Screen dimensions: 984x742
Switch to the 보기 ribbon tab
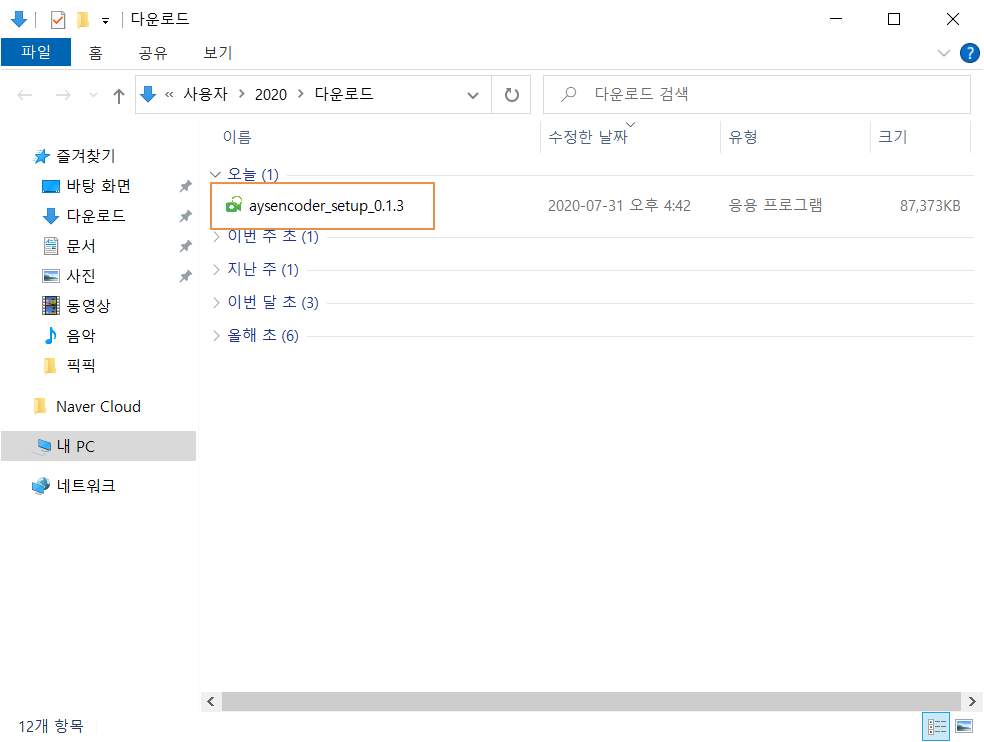pyautogui.click(x=218, y=53)
